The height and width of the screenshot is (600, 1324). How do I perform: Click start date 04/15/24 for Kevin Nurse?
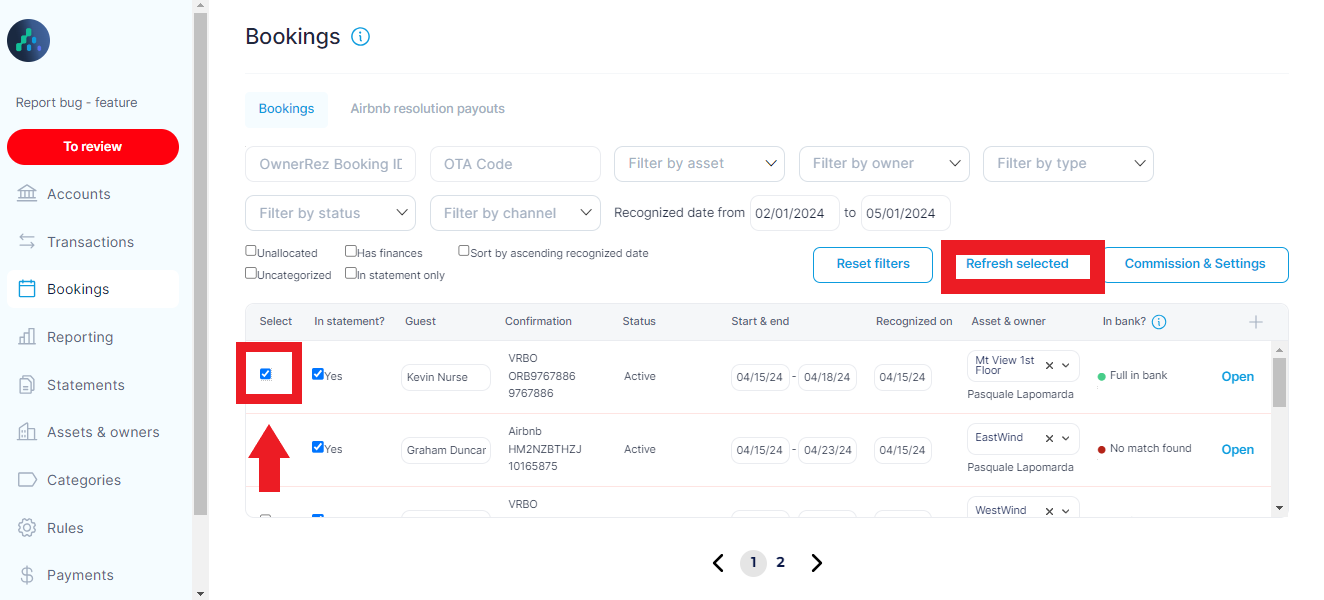point(760,377)
